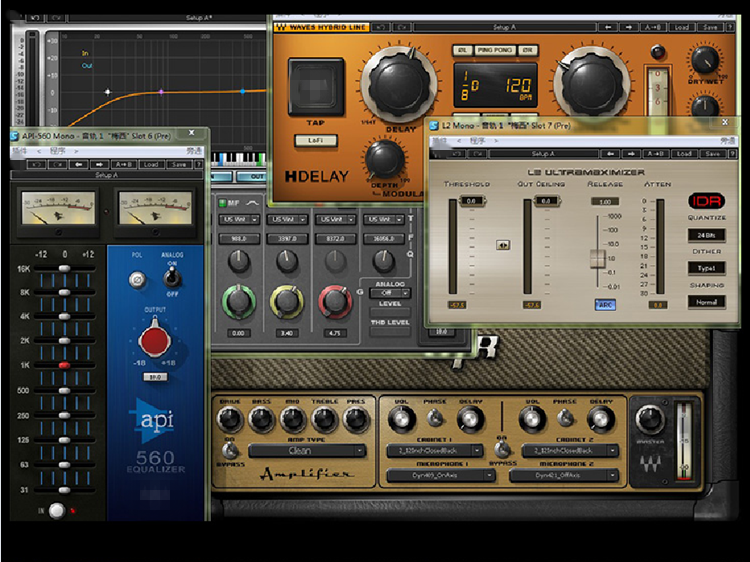This screenshot has width=750, height=562.
Task: Toggle the ARC button in L2
Action: 605,305
